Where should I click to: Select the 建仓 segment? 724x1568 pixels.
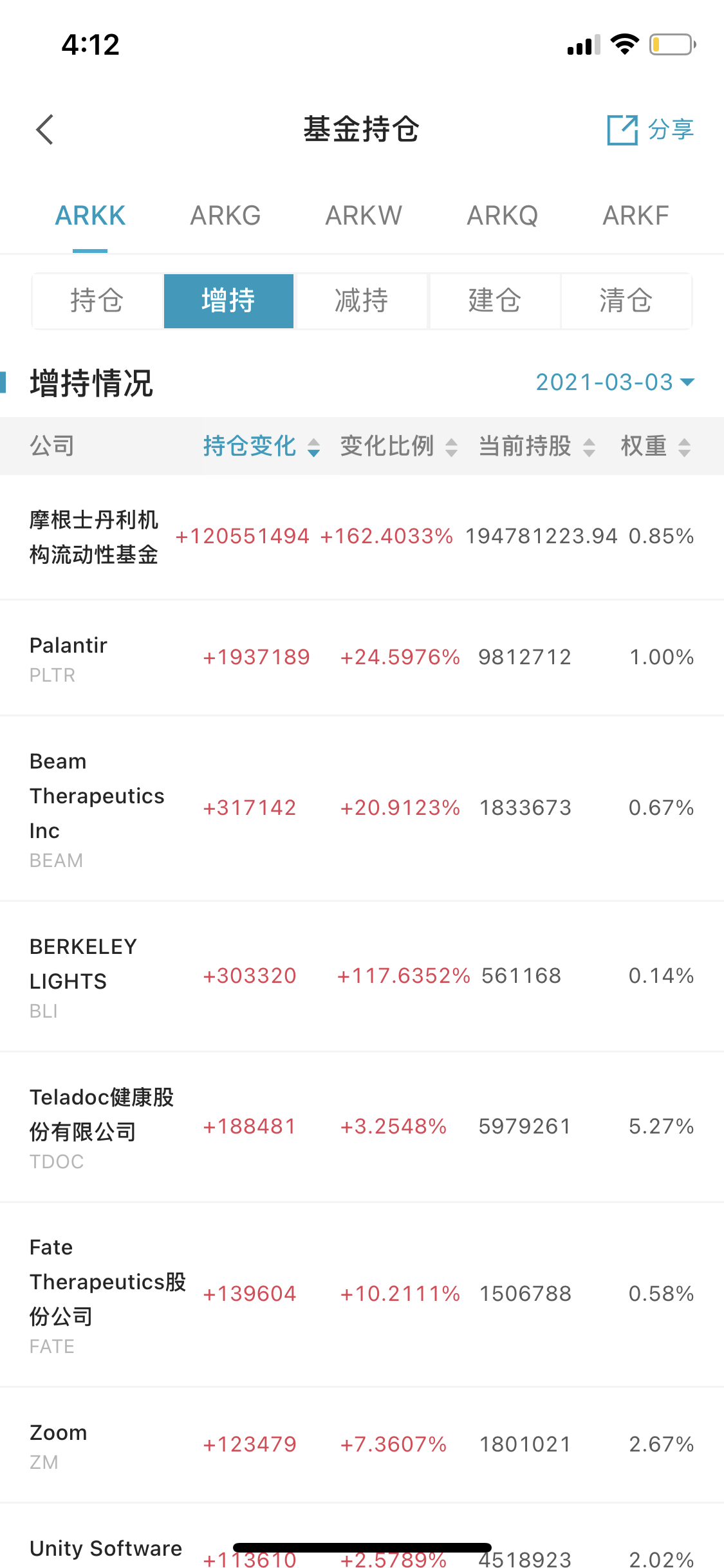pos(494,301)
